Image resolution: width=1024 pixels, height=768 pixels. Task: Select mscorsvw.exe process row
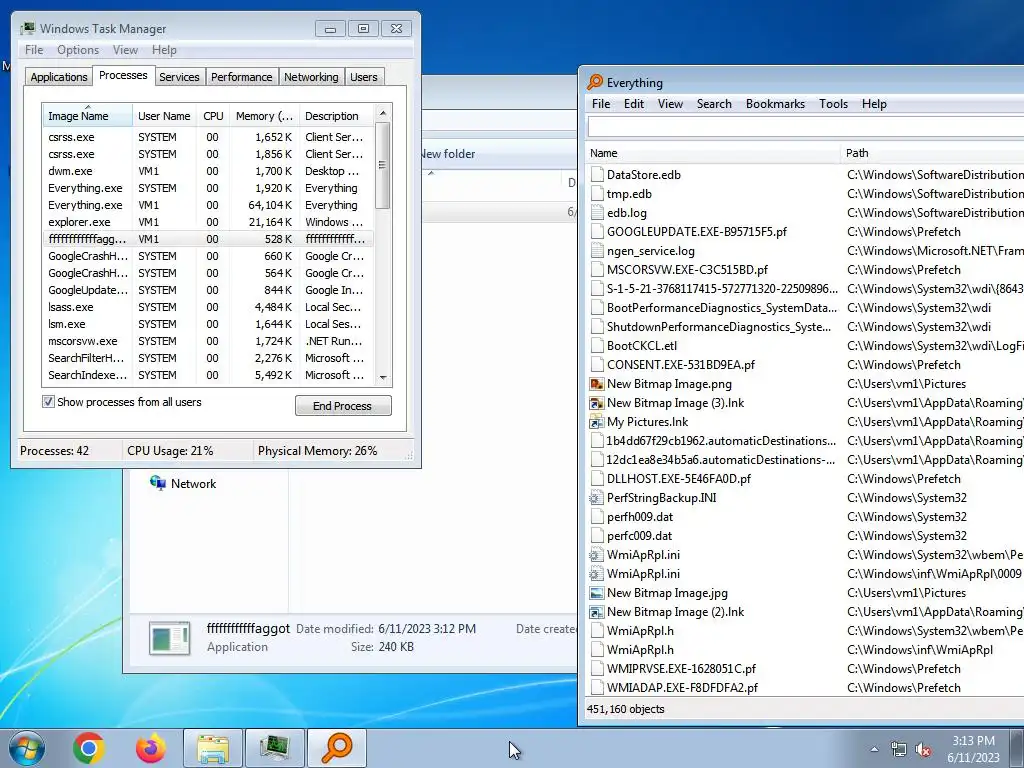(x=208, y=341)
